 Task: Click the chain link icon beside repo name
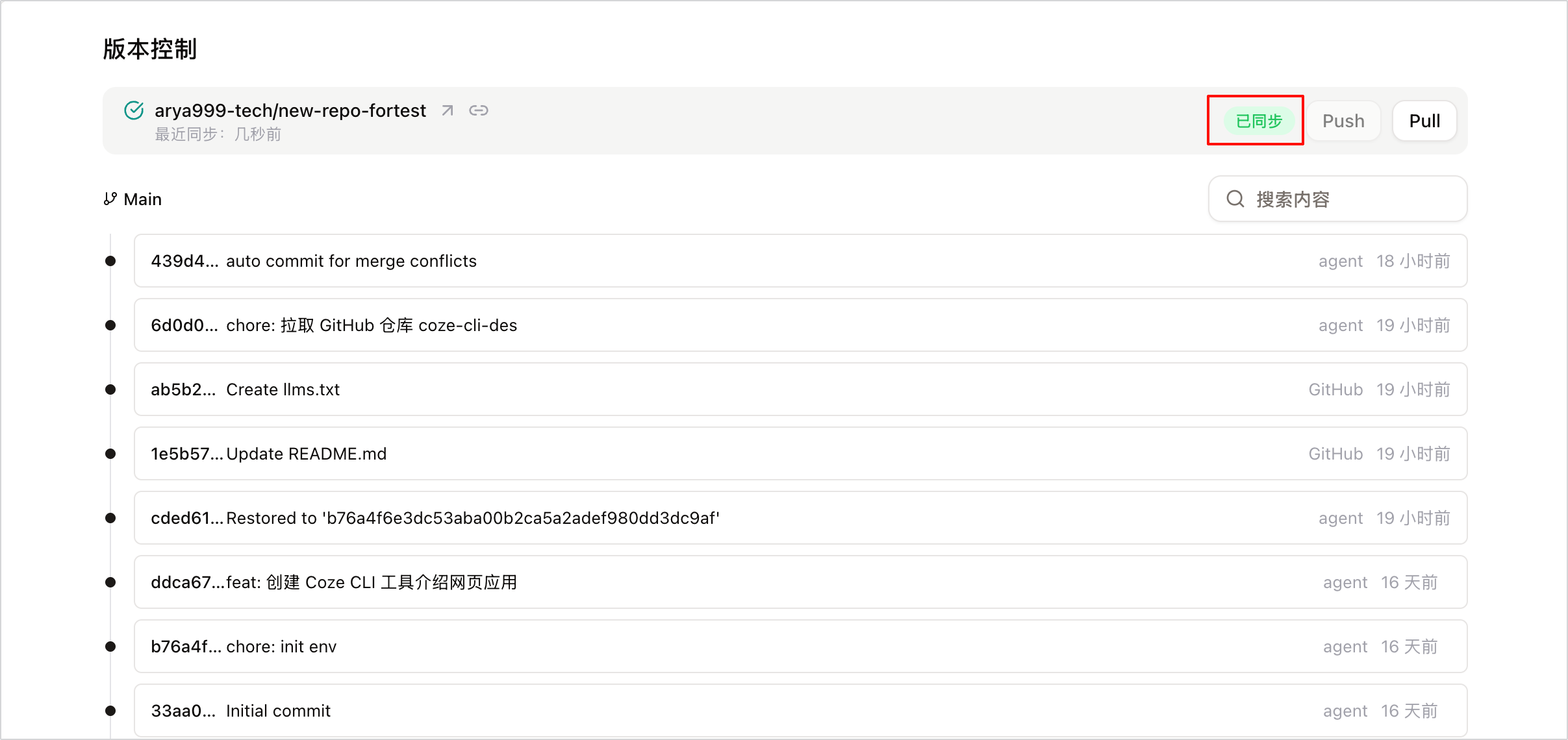coord(479,110)
